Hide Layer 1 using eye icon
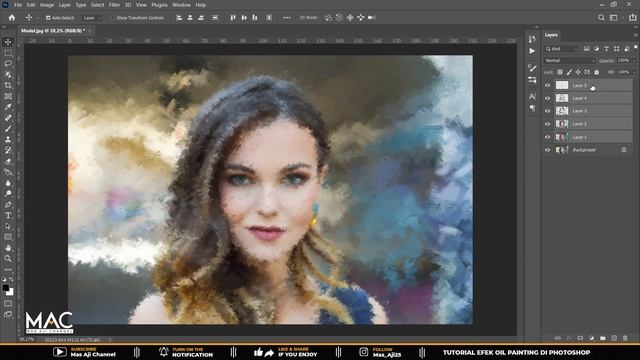Image resolution: width=640 pixels, height=360 pixels. click(x=548, y=137)
